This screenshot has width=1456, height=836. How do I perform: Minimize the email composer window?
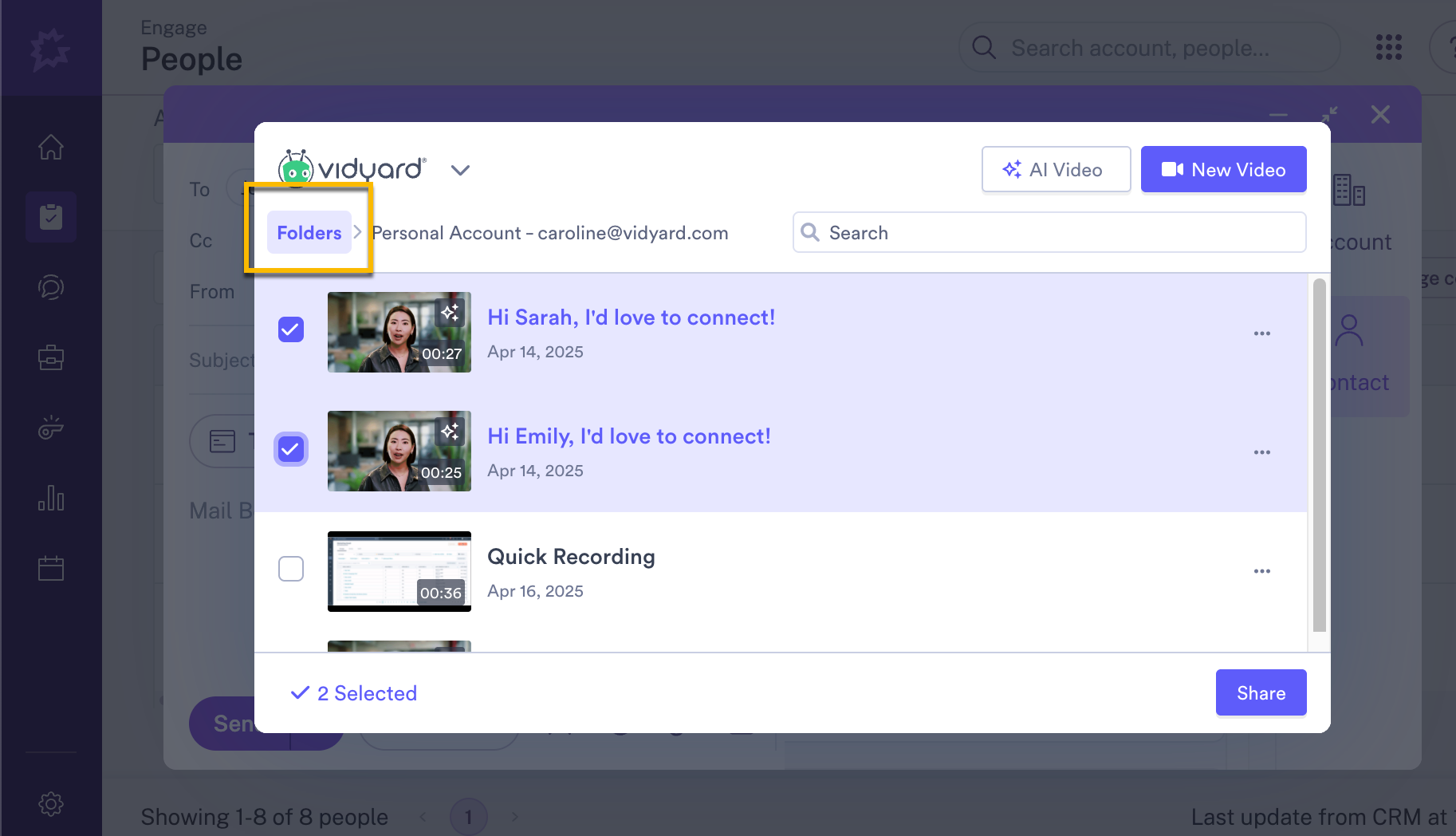click(1278, 116)
